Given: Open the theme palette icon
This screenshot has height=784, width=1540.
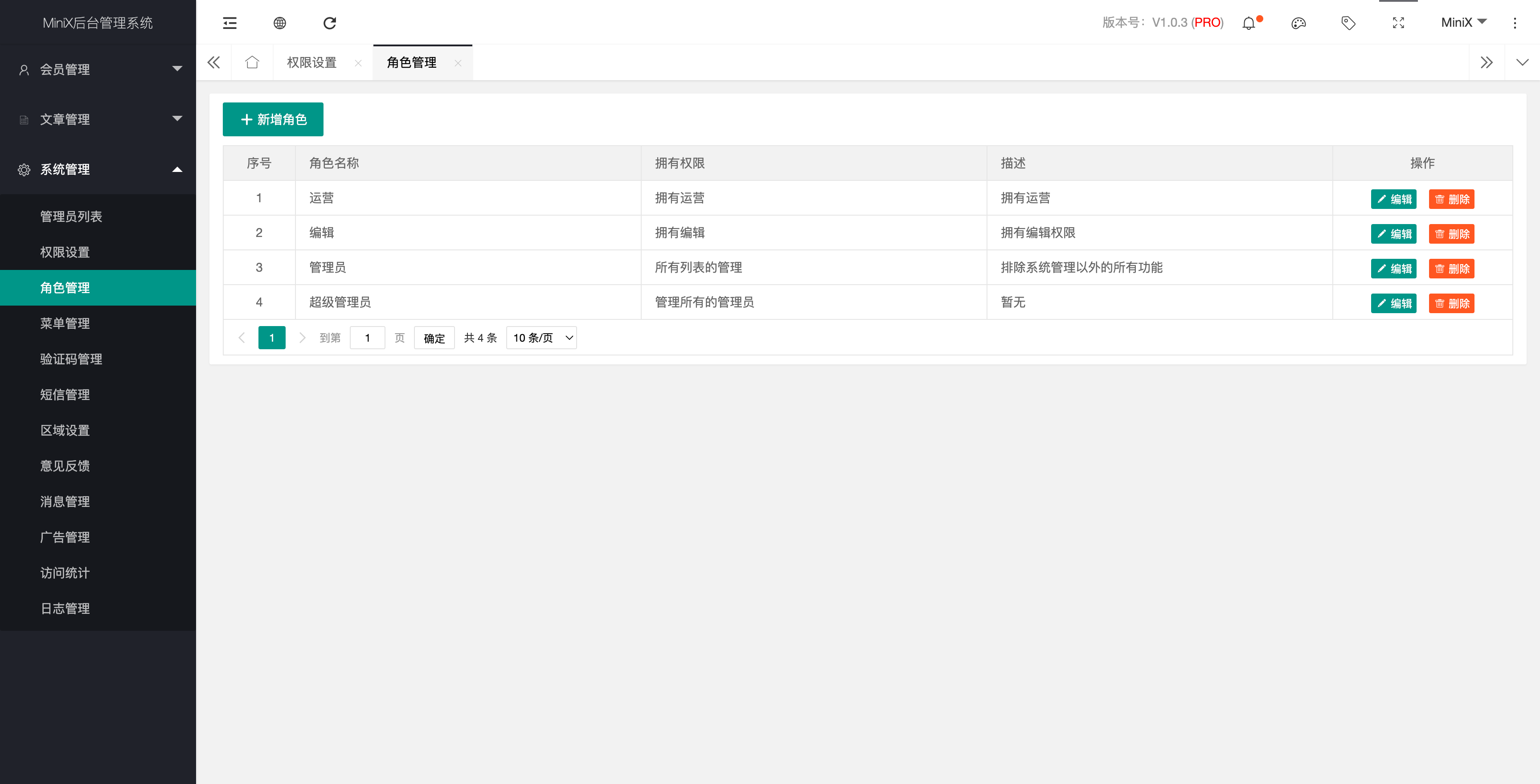Looking at the screenshot, I should tap(1298, 23).
